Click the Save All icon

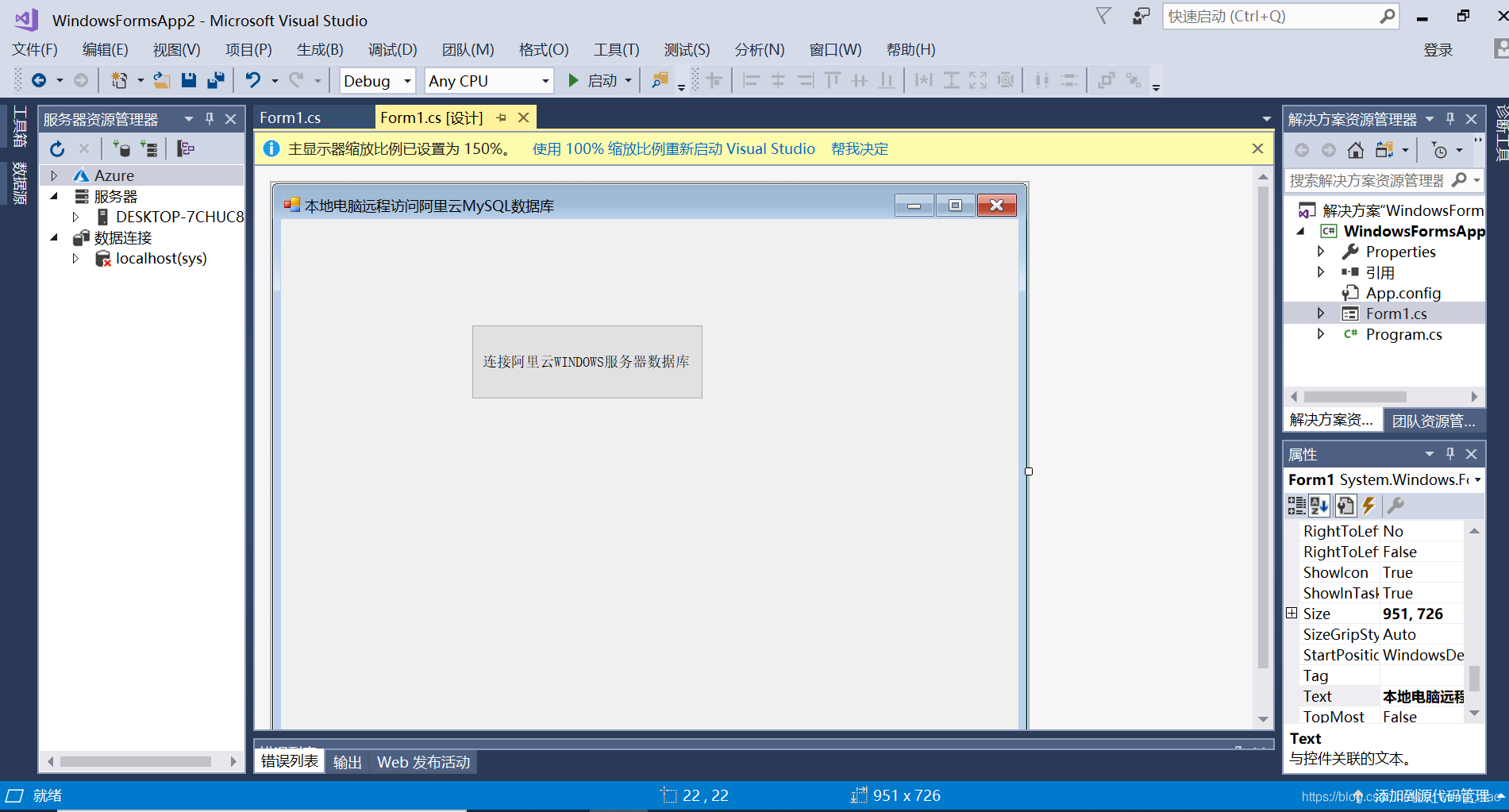[215, 80]
